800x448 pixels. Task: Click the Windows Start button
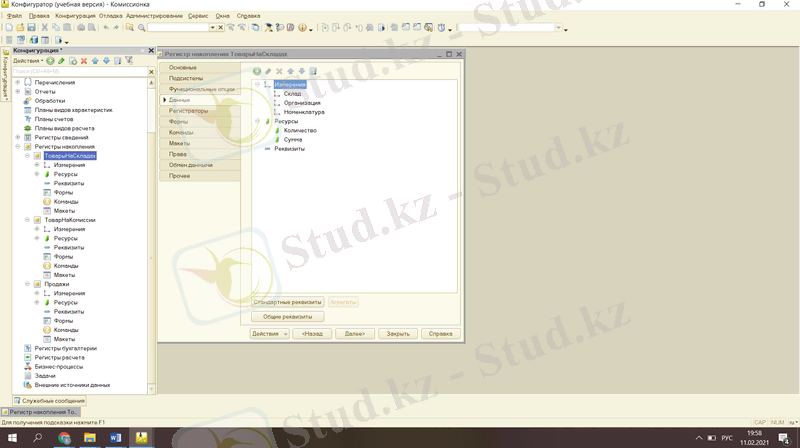click(12, 438)
